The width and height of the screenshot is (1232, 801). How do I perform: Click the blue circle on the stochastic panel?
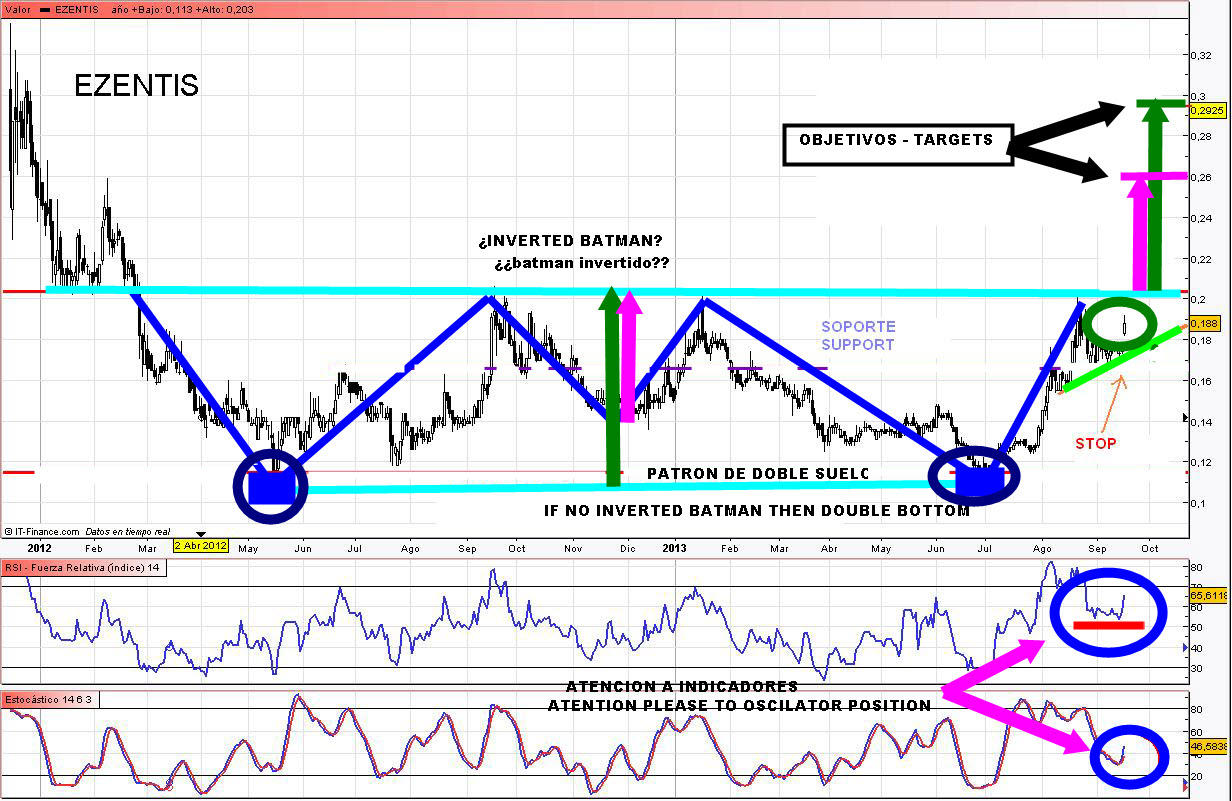coord(1128,757)
